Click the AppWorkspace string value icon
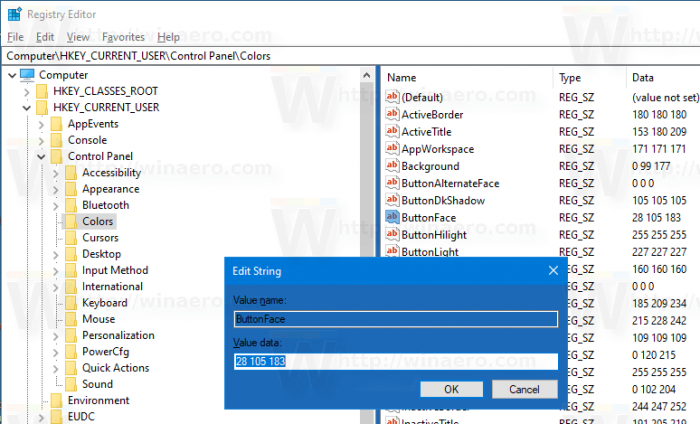This screenshot has width=700, height=424. click(x=392, y=148)
